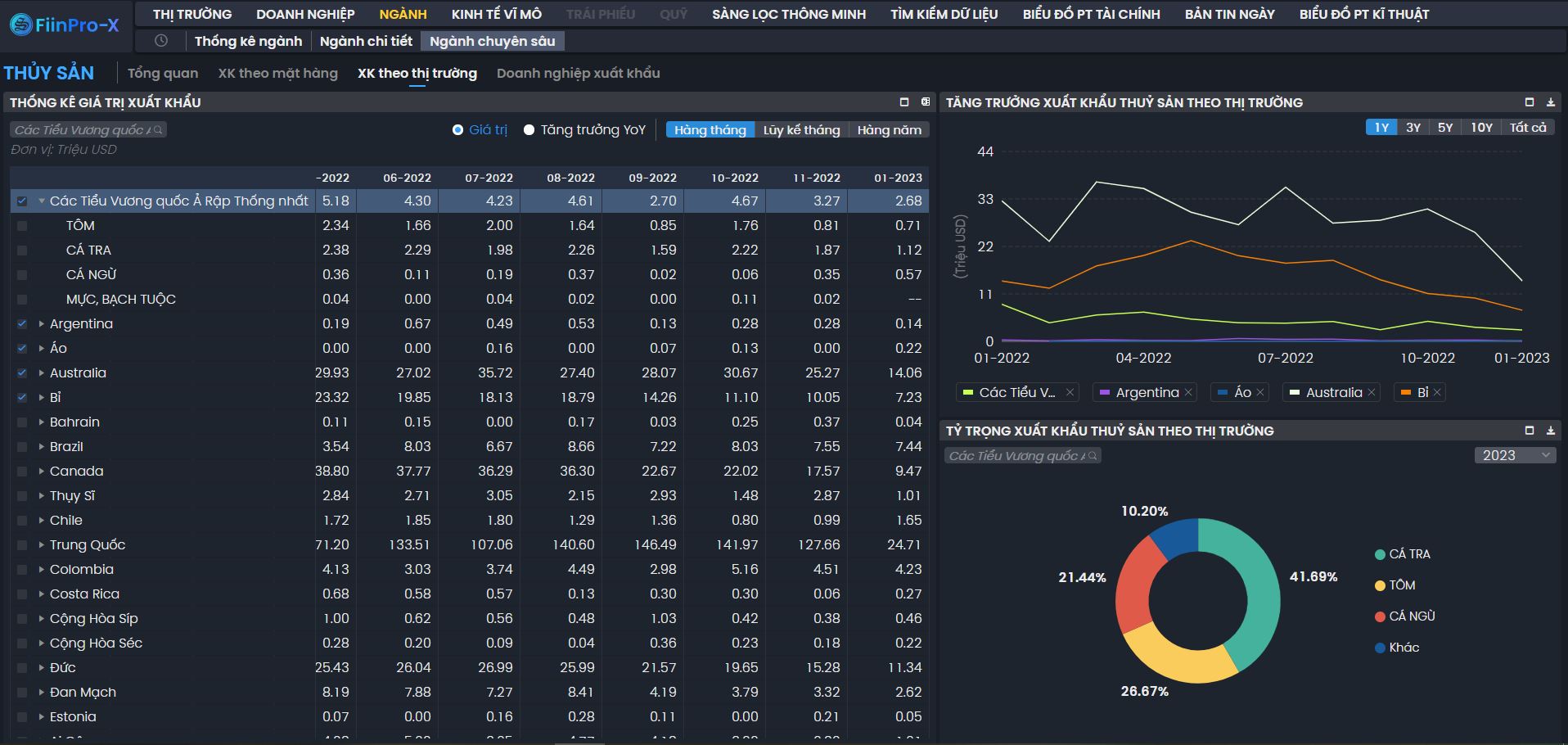This screenshot has height=745, width=1568.
Task: Set chart range to 5Y
Action: click(1445, 128)
